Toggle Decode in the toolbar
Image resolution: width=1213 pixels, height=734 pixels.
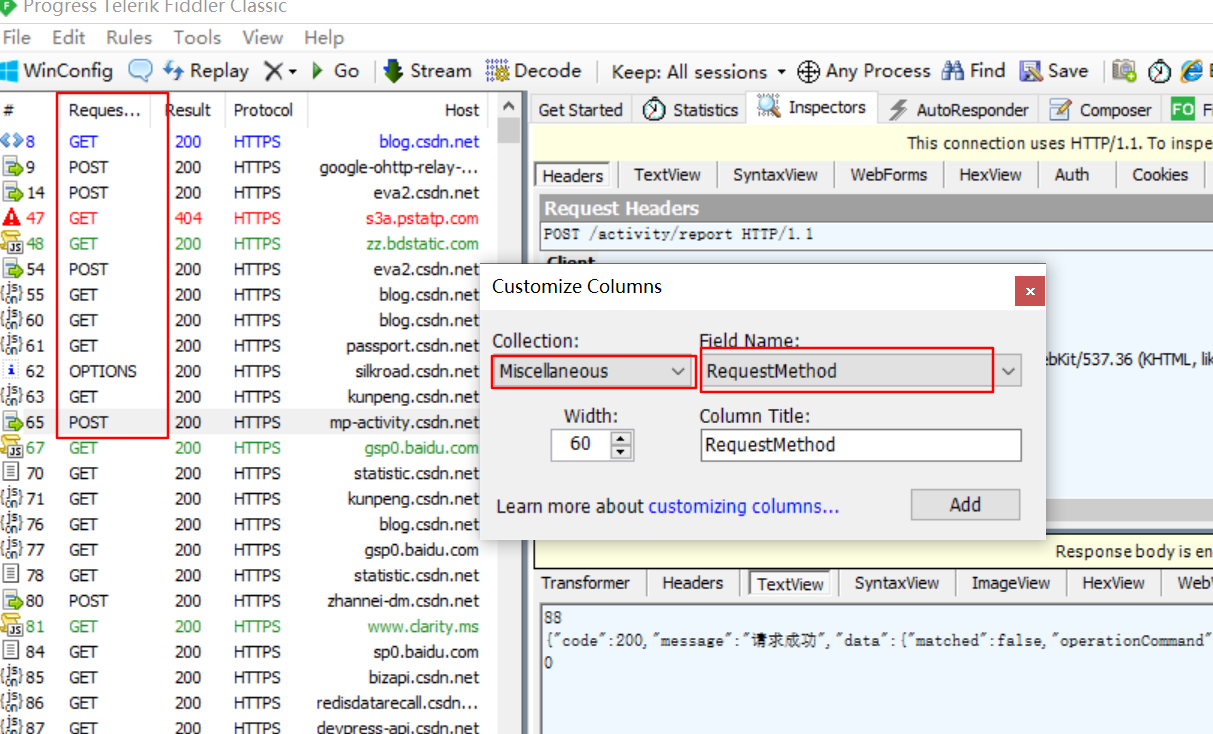(x=533, y=71)
